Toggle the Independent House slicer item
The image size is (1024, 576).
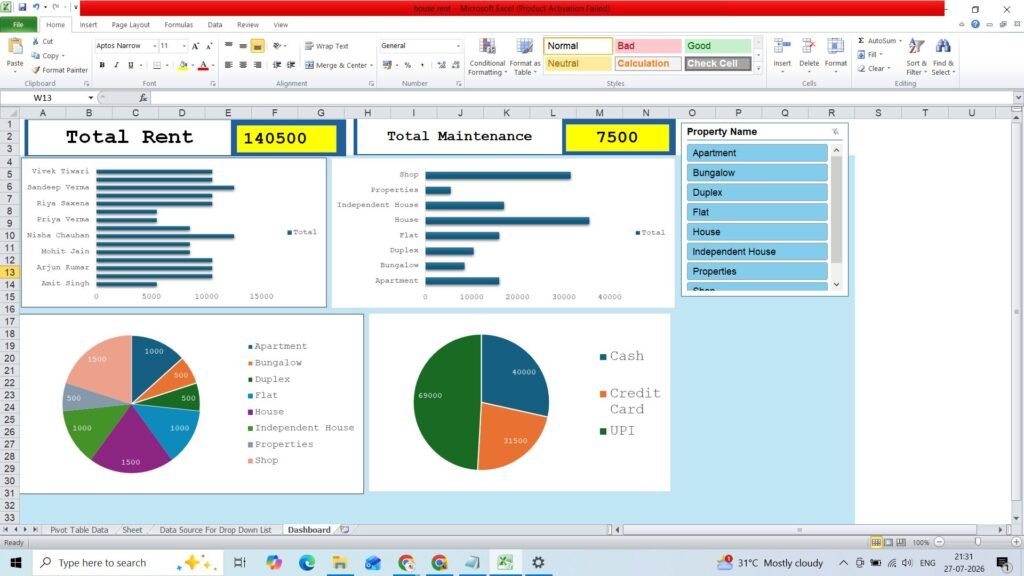tap(757, 251)
